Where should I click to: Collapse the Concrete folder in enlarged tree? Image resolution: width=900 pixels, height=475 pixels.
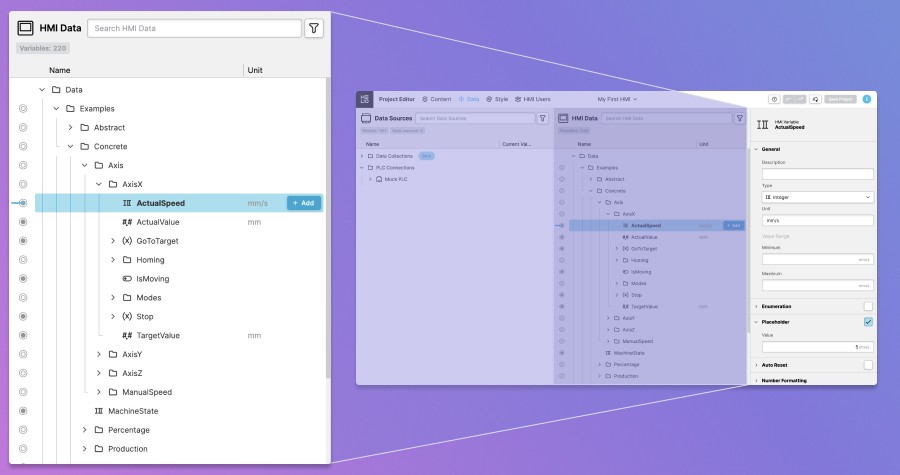(71, 146)
